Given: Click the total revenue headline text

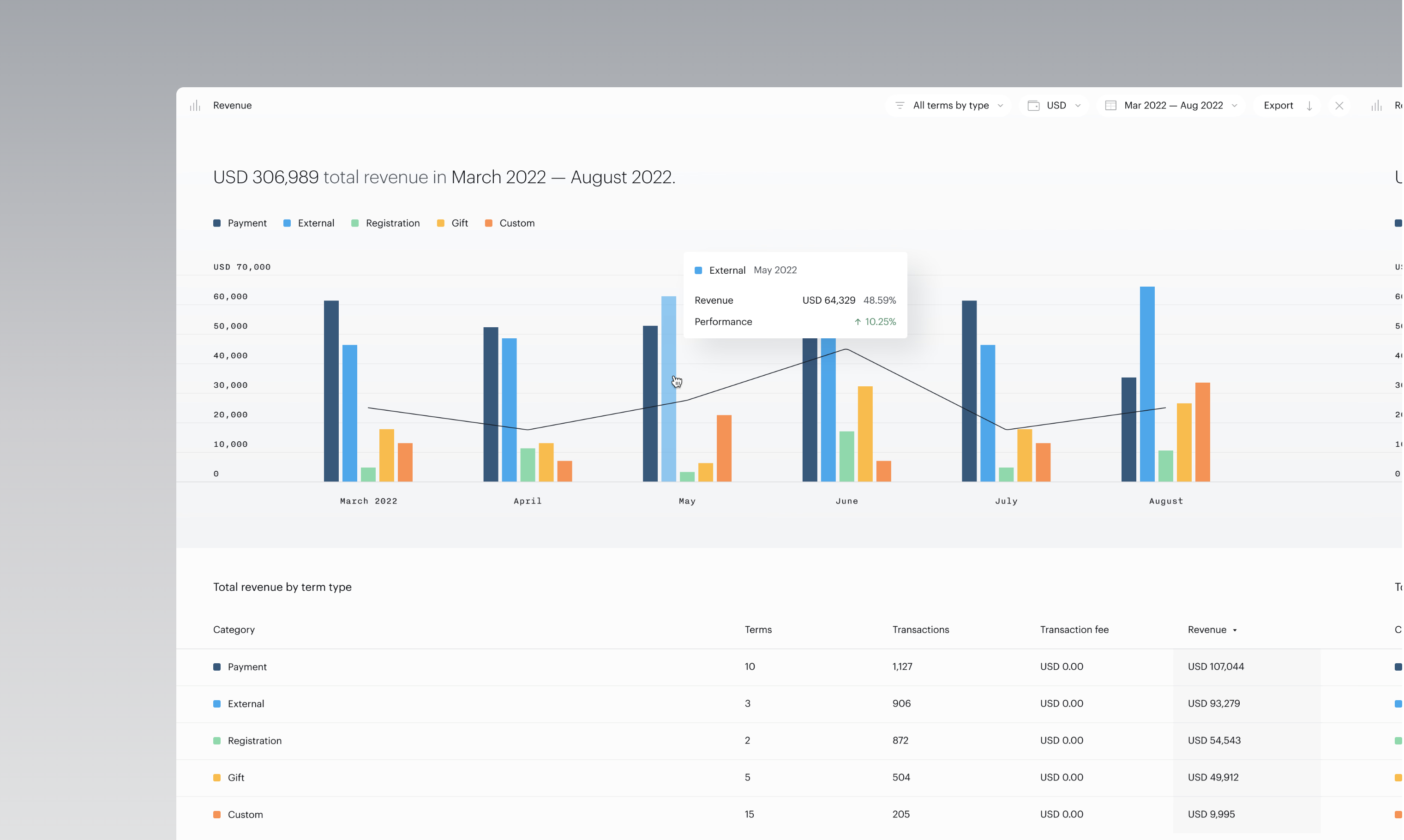Looking at the screenshot, I should tap(445, 178).
